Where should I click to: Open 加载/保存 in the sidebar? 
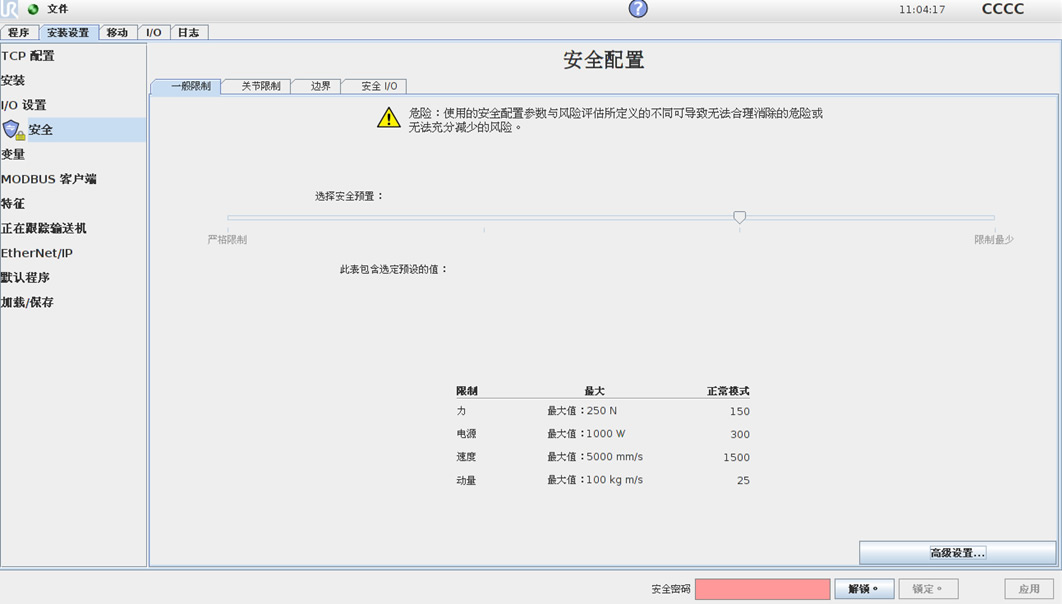[x=28, y=302]
